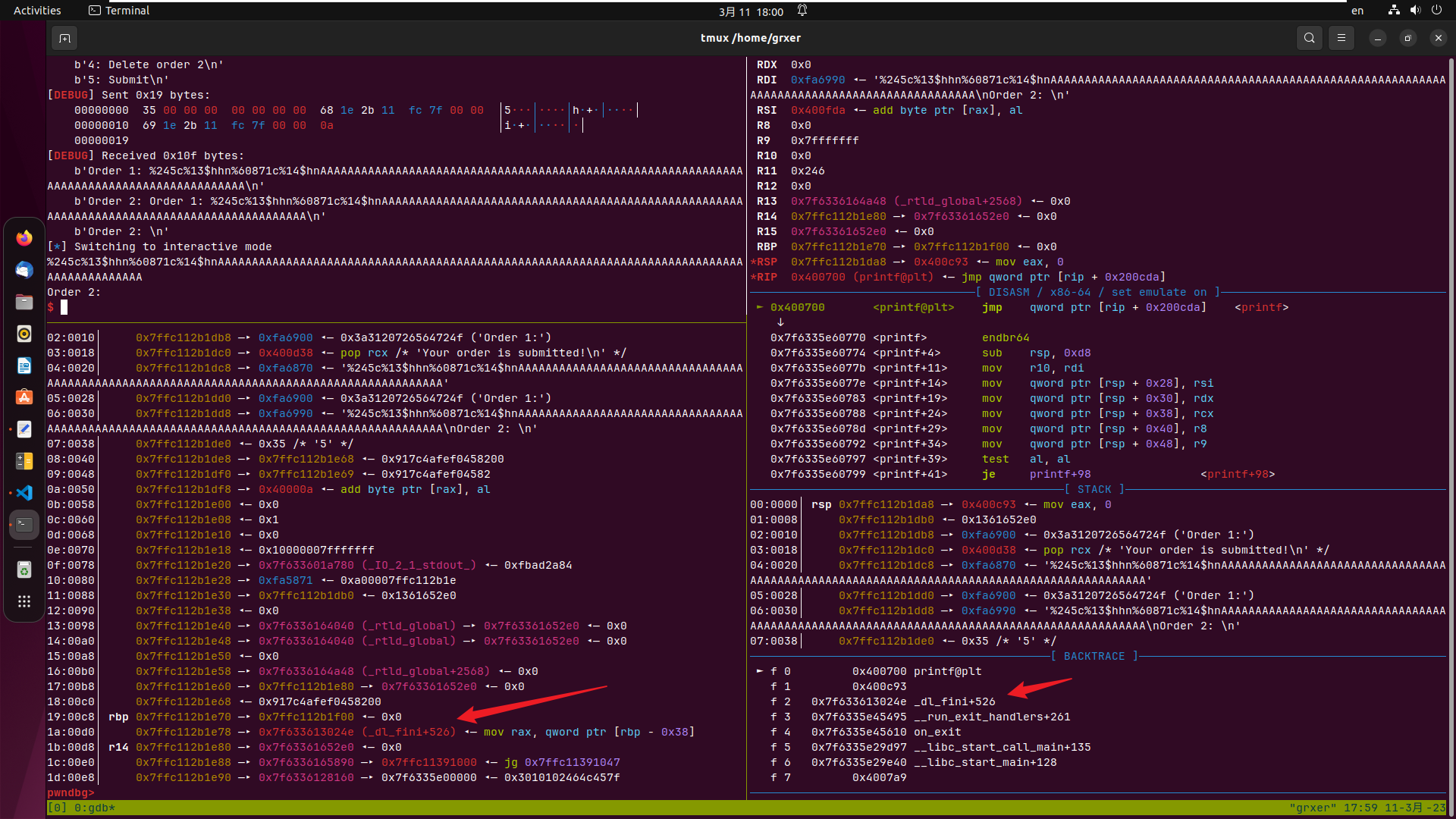Restore the terminal window size

click(x=1407, y=38)
